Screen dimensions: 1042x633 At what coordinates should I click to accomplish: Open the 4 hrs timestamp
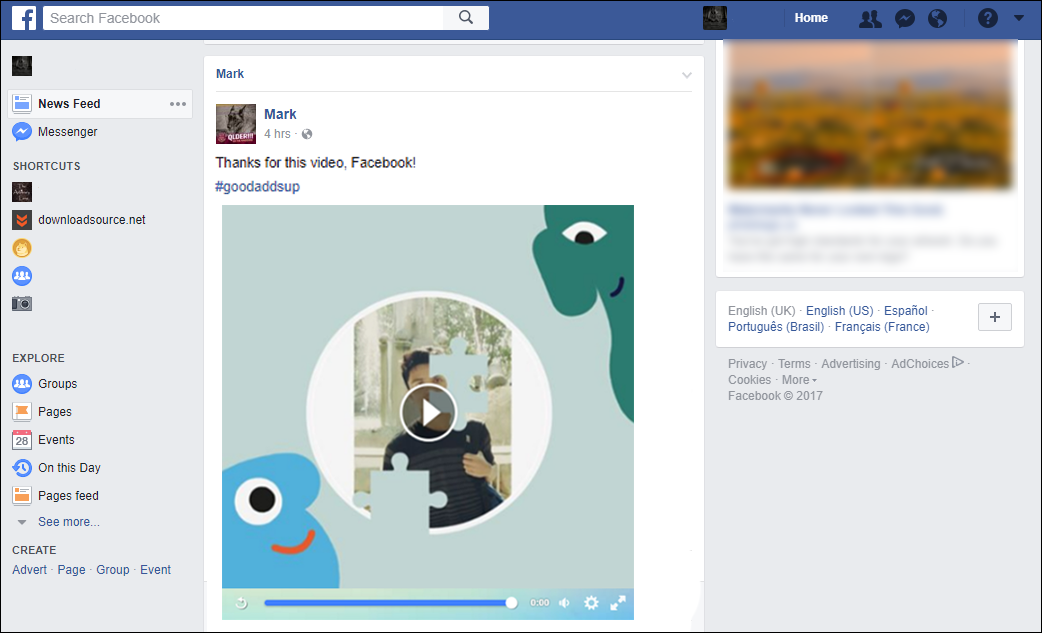coord(277,134)
